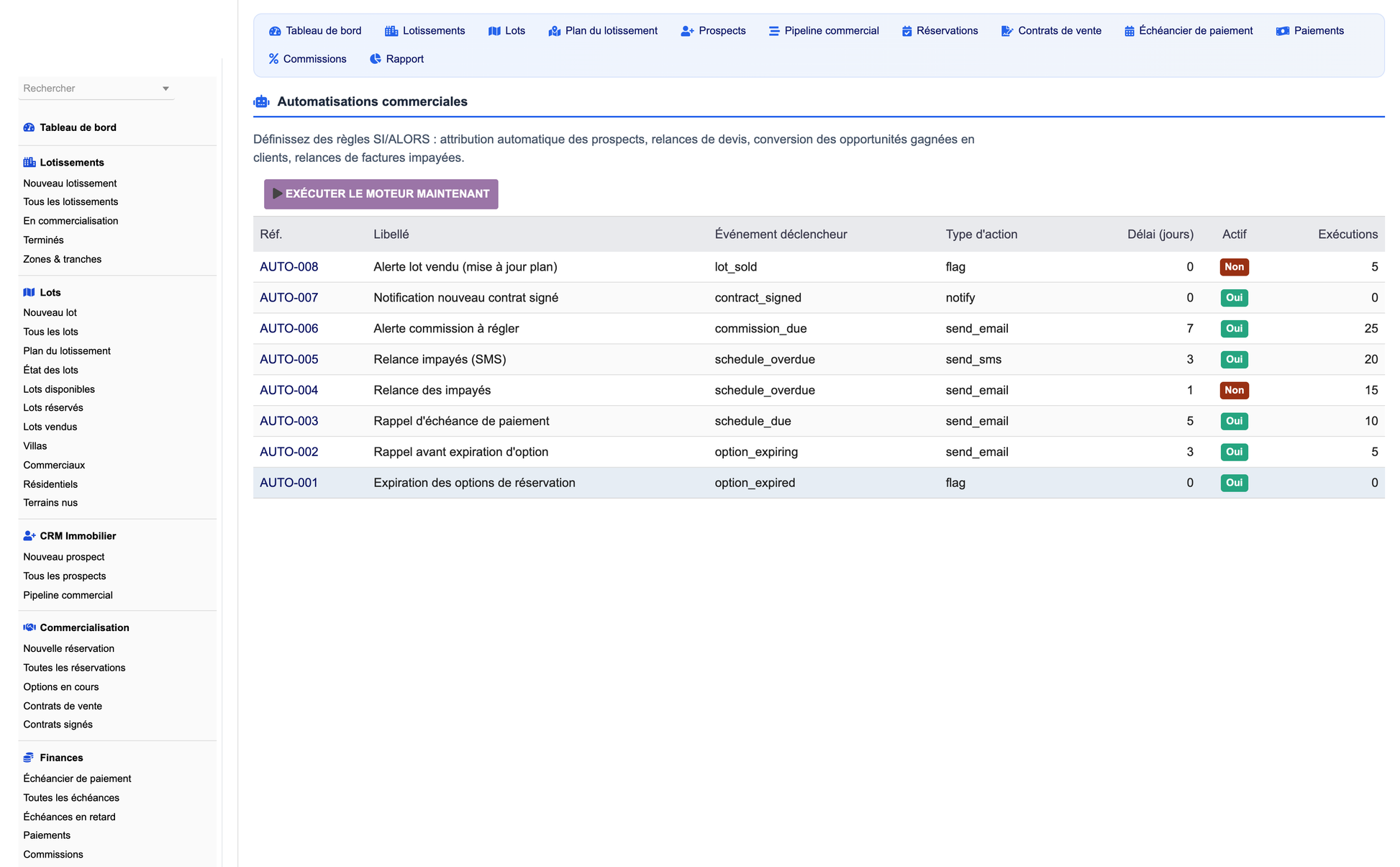Open the Paiements top tab
This screenshot has width=1400, height=867.
tap(1310, 31)
